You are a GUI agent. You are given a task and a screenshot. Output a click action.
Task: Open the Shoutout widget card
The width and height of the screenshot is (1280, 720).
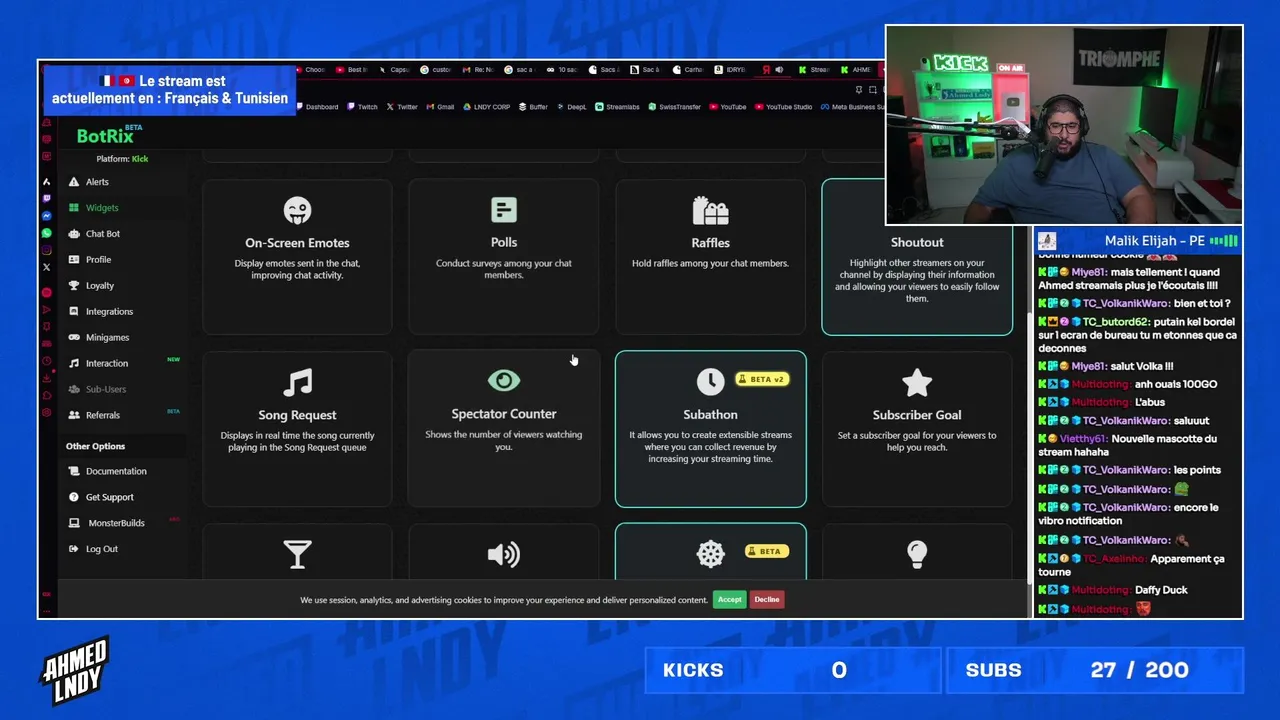[917, 256]
